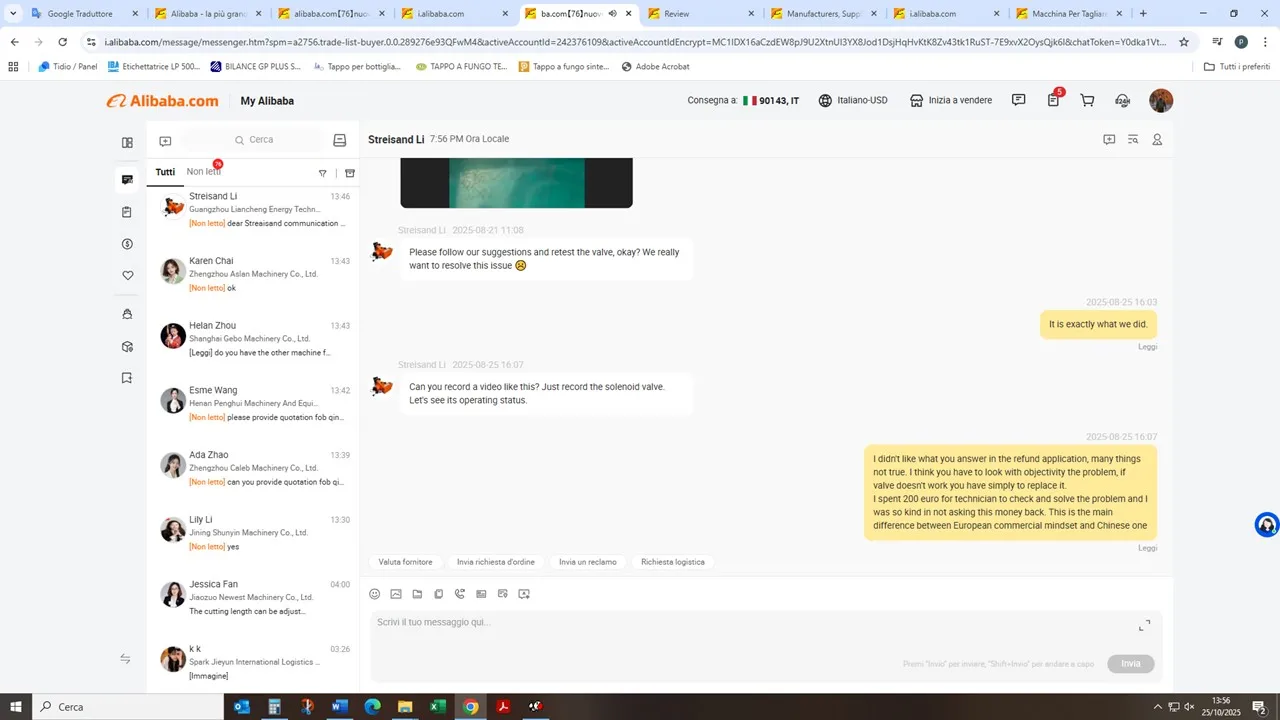
Task: Click the Invia un reclamo button
Action: point(587,562)
